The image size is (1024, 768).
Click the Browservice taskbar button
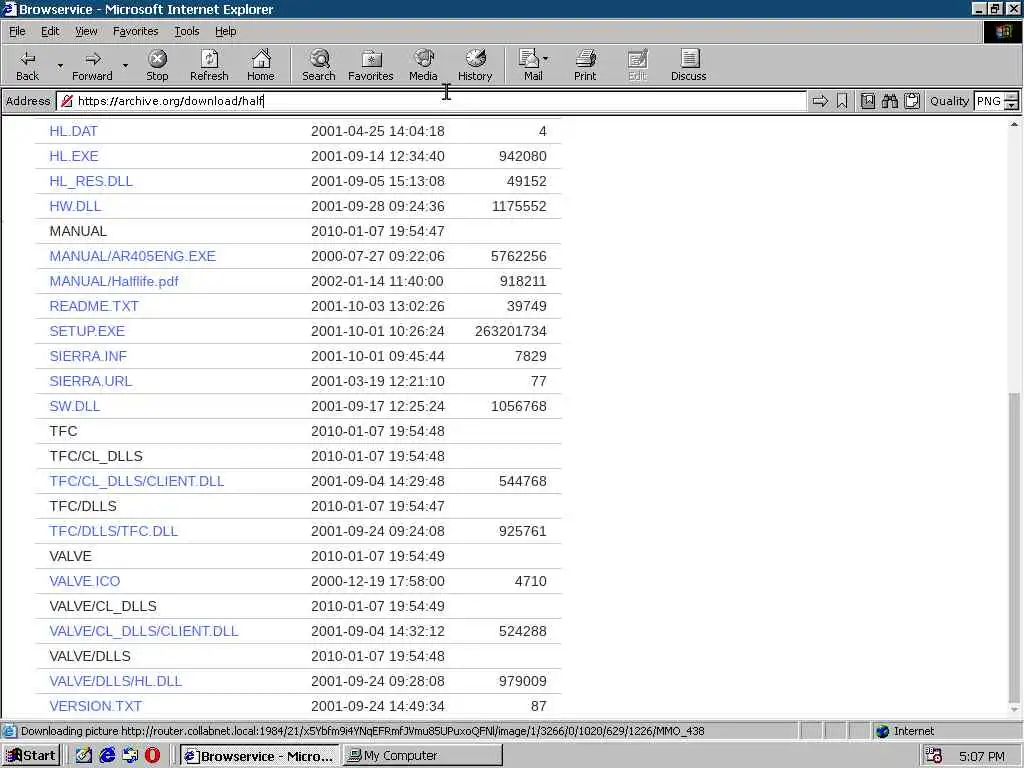pyautogui.click(x=259, y=756)
